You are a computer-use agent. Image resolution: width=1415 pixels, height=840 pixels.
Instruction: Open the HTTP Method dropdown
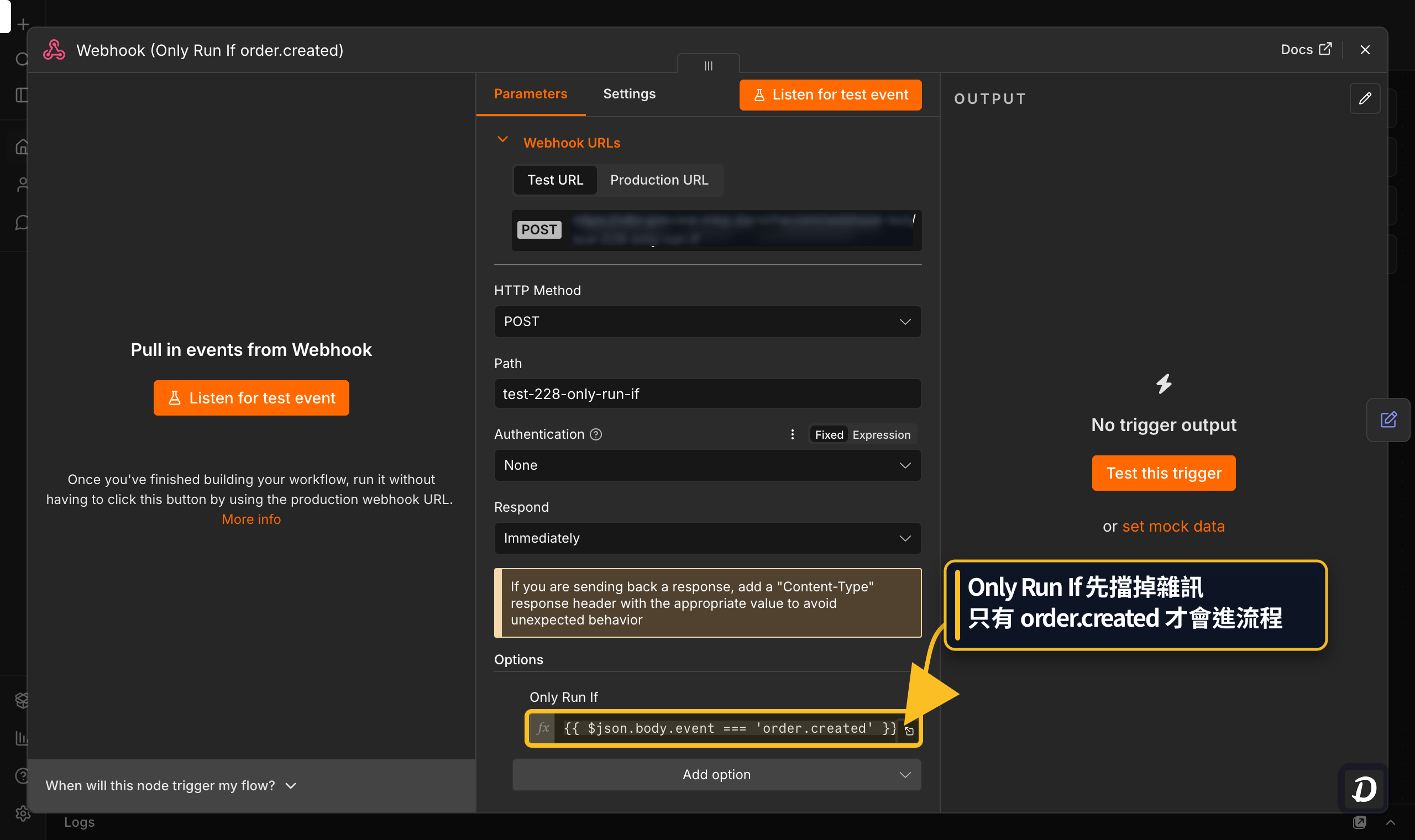[707, 321]
